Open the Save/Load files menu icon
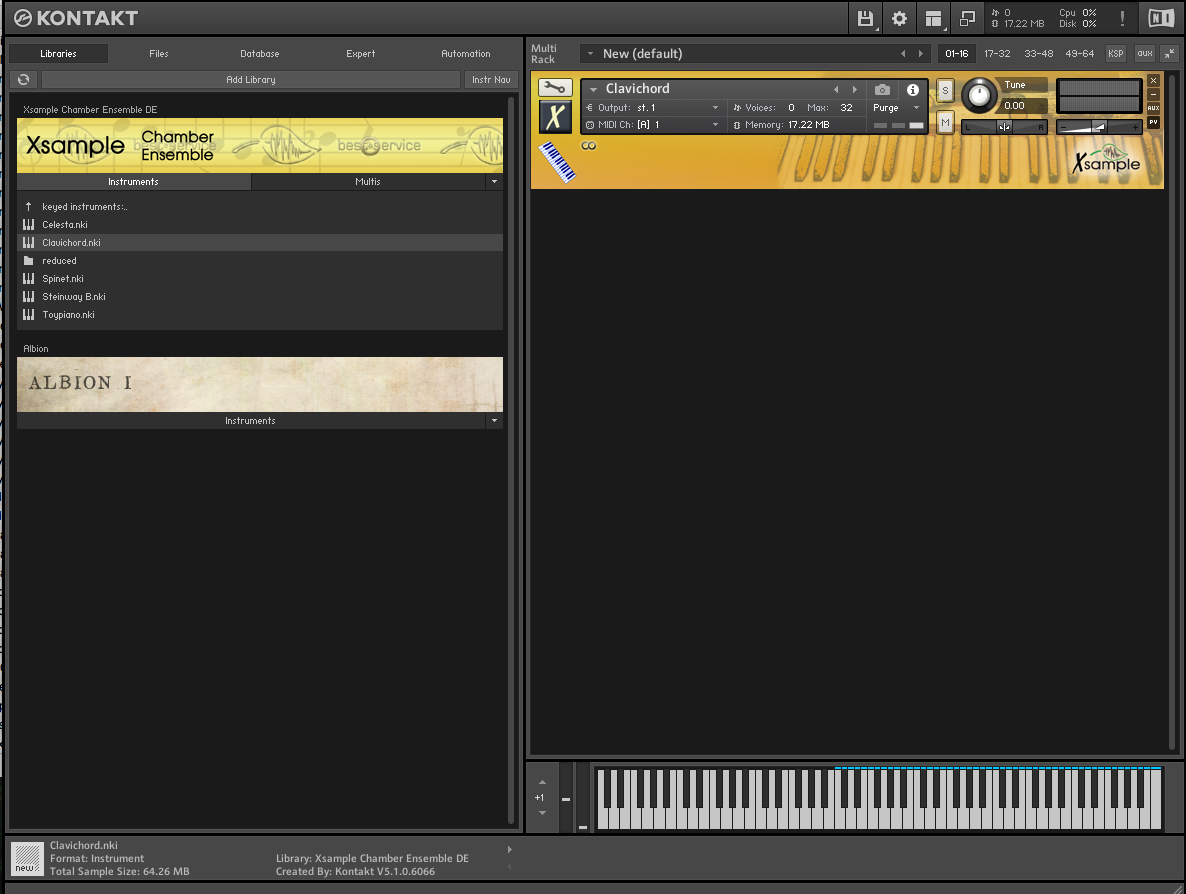The image size is (1186, 894). pyautogui.click(x=865, y=18)
